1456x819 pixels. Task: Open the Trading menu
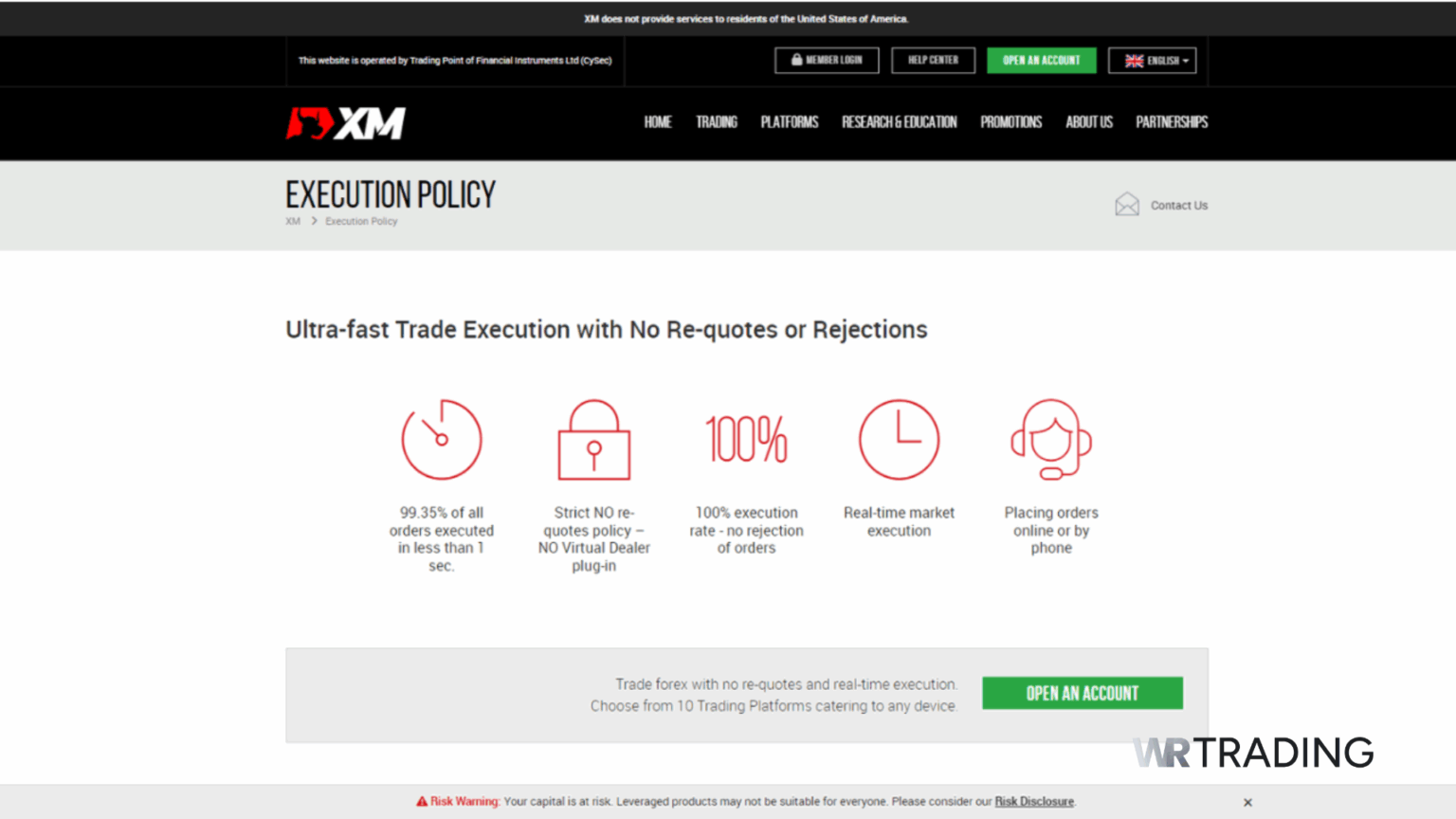click(717, 122)
